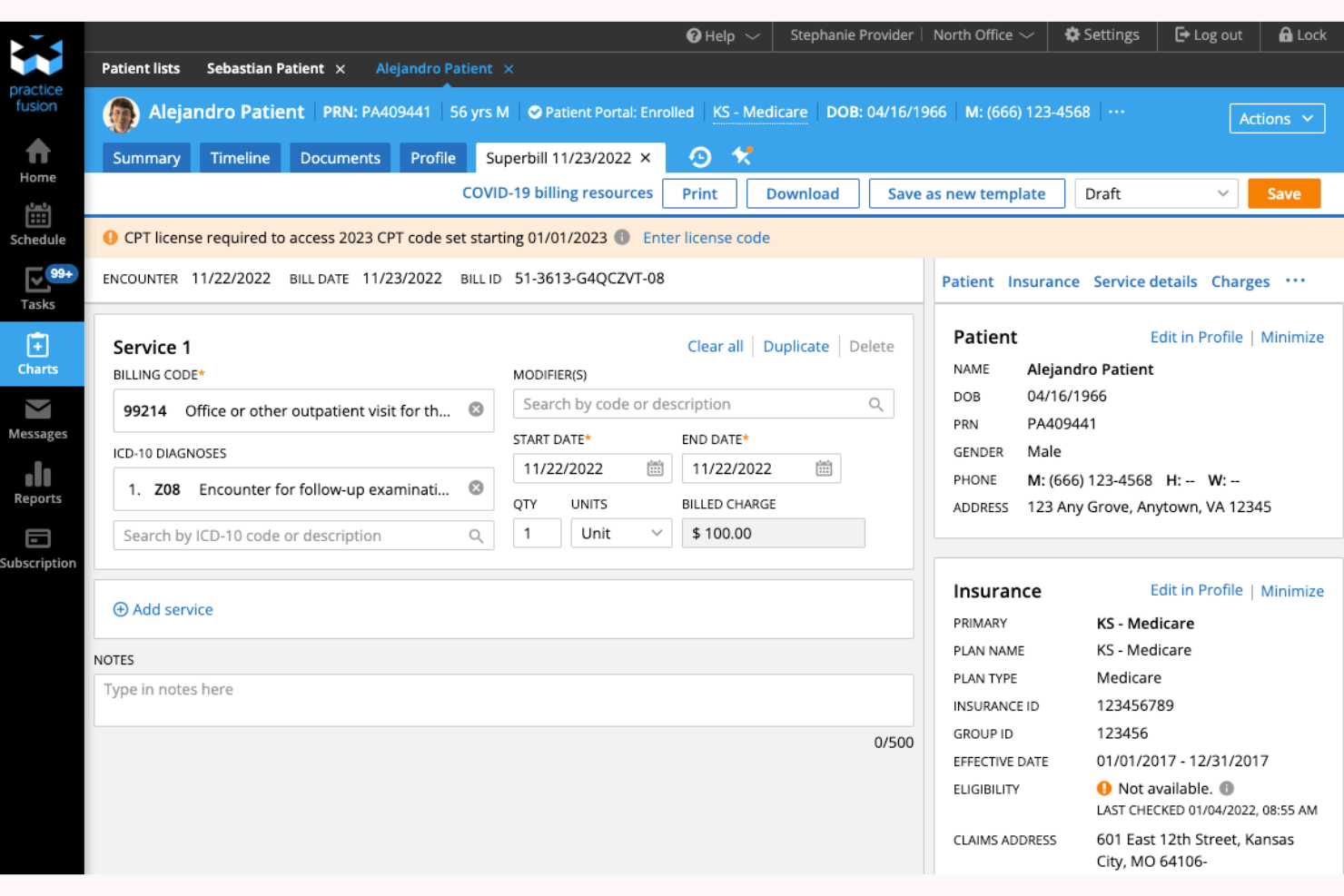The height and width of the screenshot is (896, 1344).
Task: Open the Patient lists tab
Action: point(141,68)
